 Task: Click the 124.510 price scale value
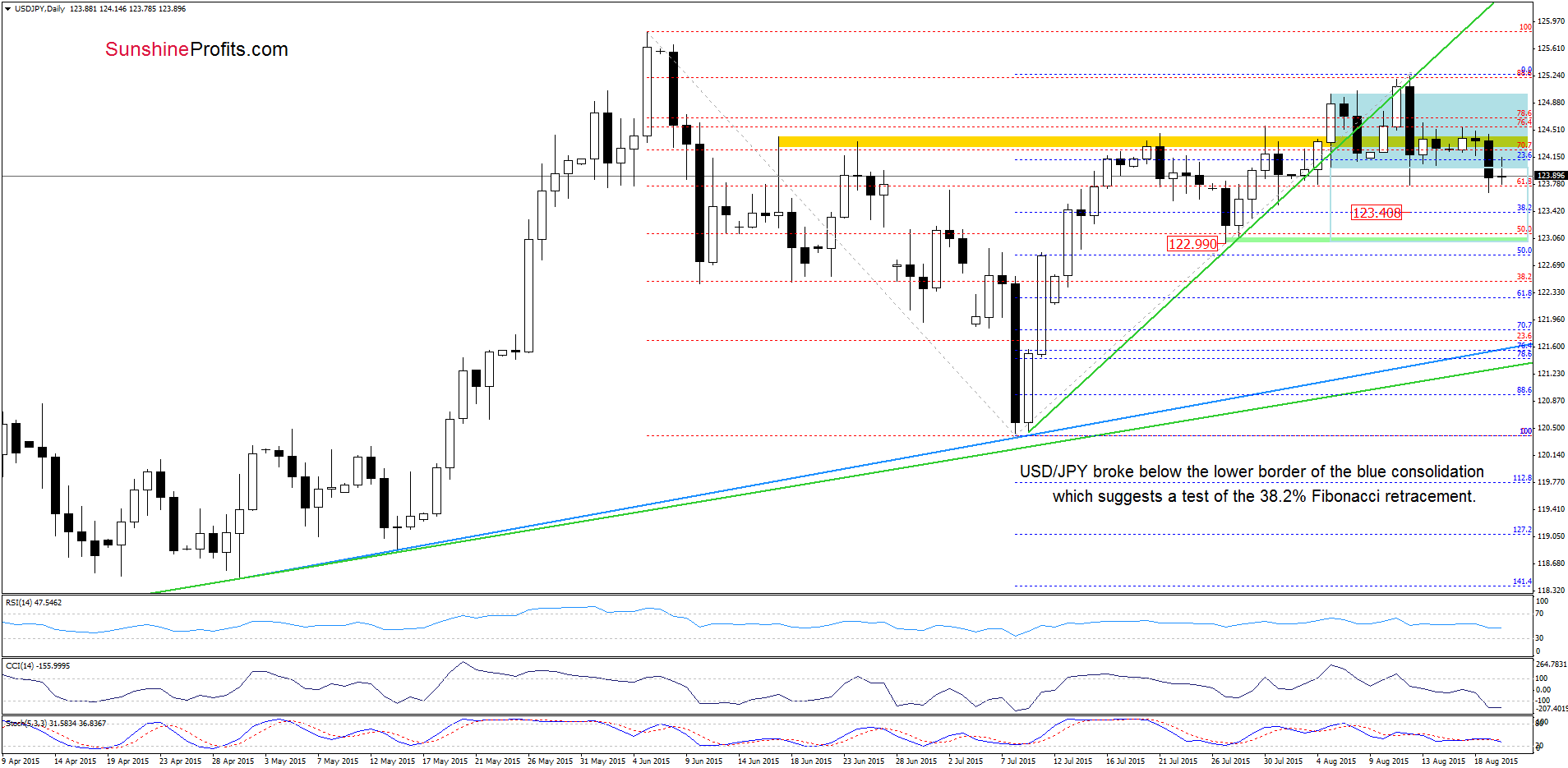[x=1551, y=130]
